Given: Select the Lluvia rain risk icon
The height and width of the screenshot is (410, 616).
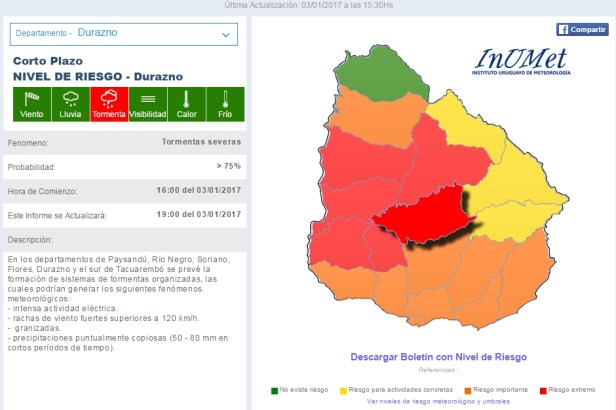Looking at the screenshot, I should [x=71, y=104].
